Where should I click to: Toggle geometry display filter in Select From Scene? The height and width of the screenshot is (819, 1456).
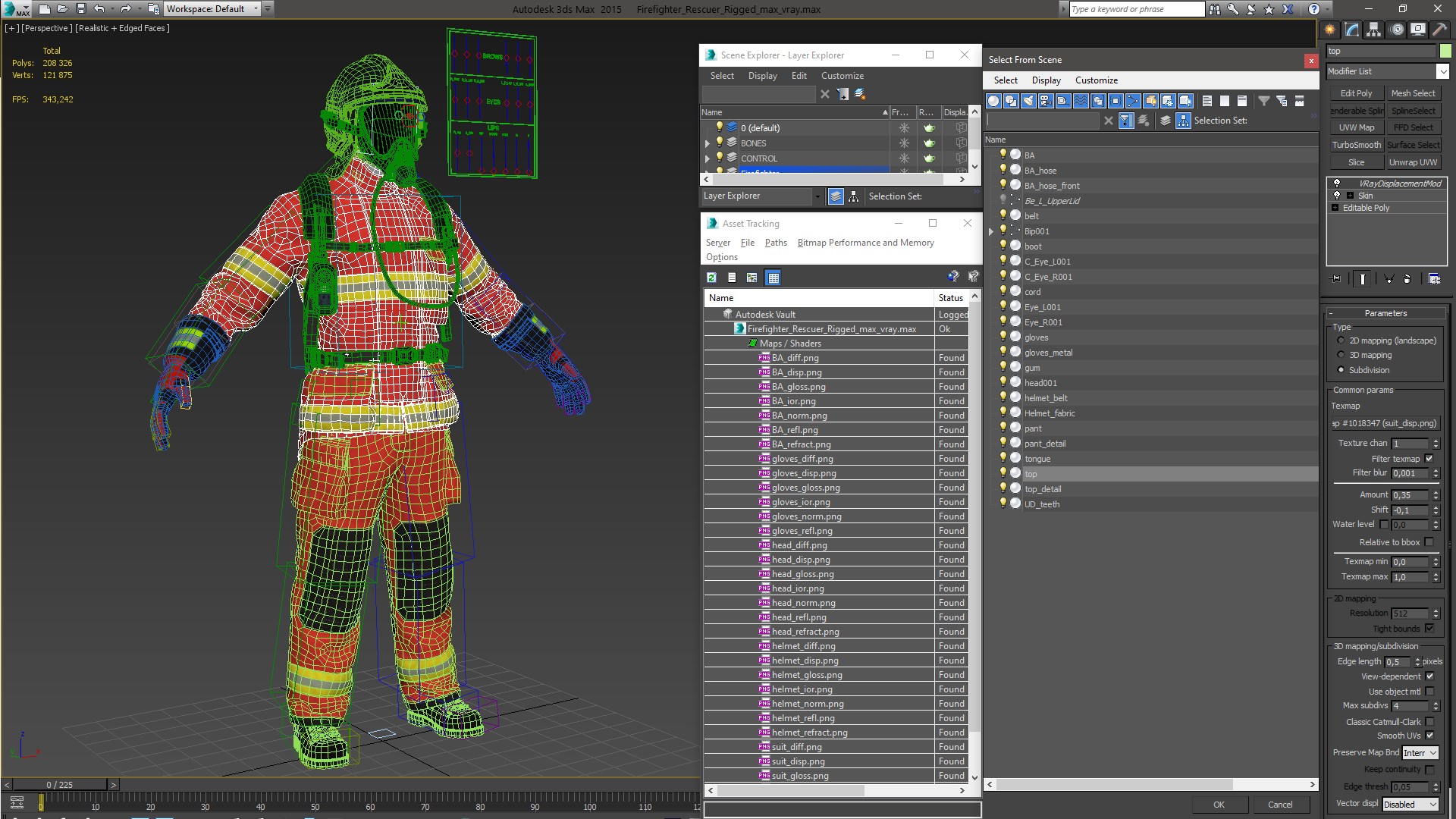(x=993, y=101)
